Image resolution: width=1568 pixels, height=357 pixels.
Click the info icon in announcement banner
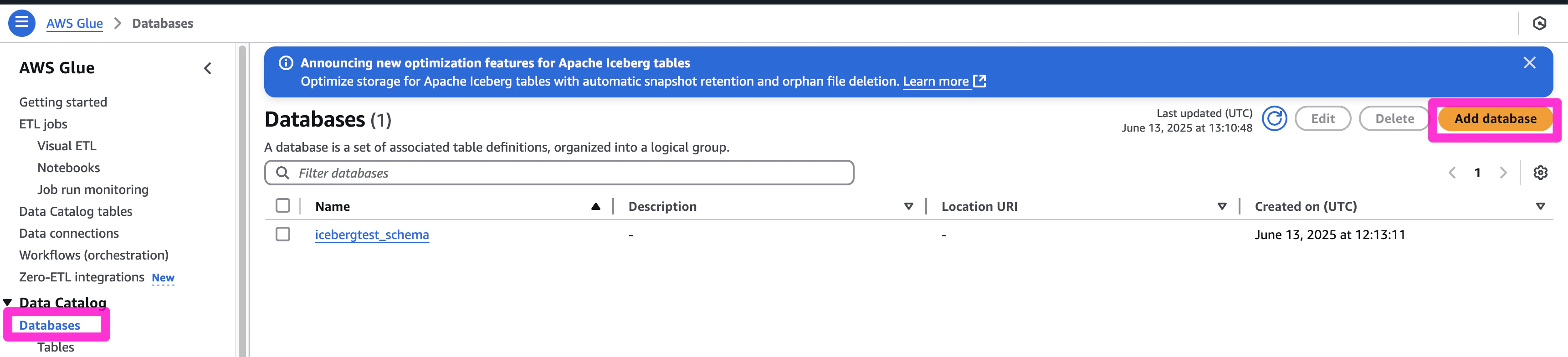click(286, 63)
